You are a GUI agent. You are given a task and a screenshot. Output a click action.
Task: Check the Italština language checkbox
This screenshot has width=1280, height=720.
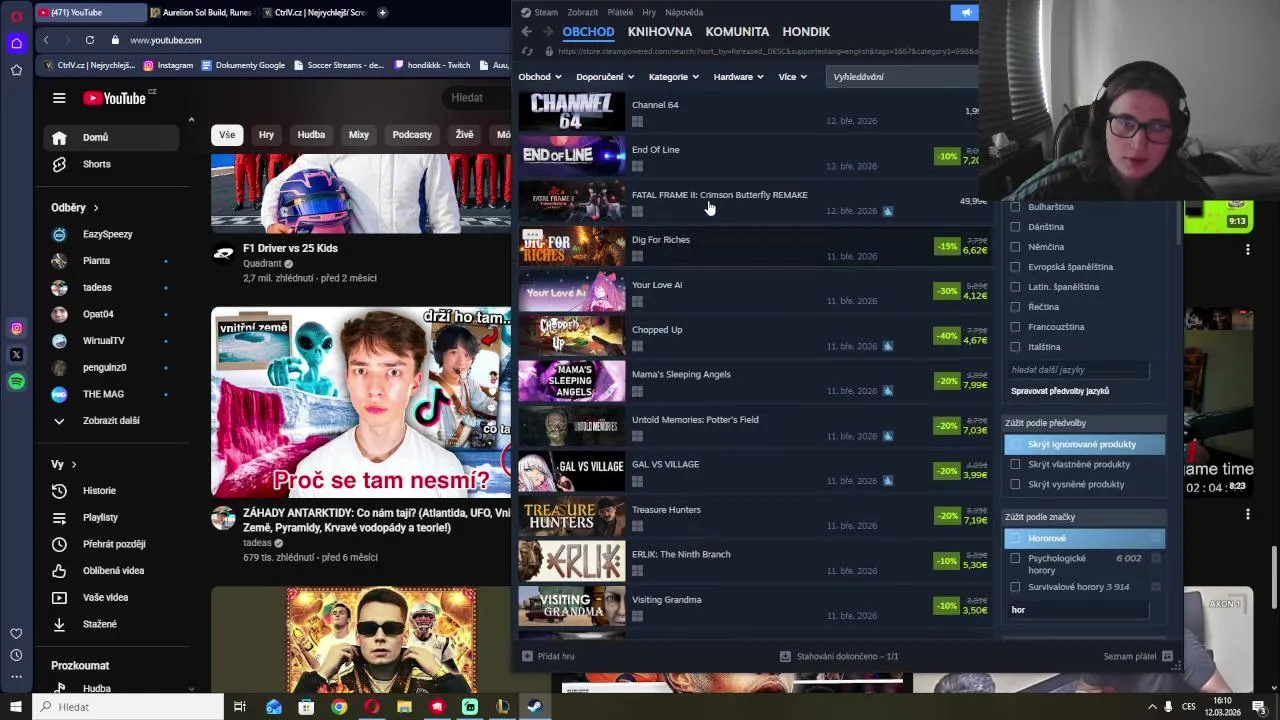click(1015, 347)
